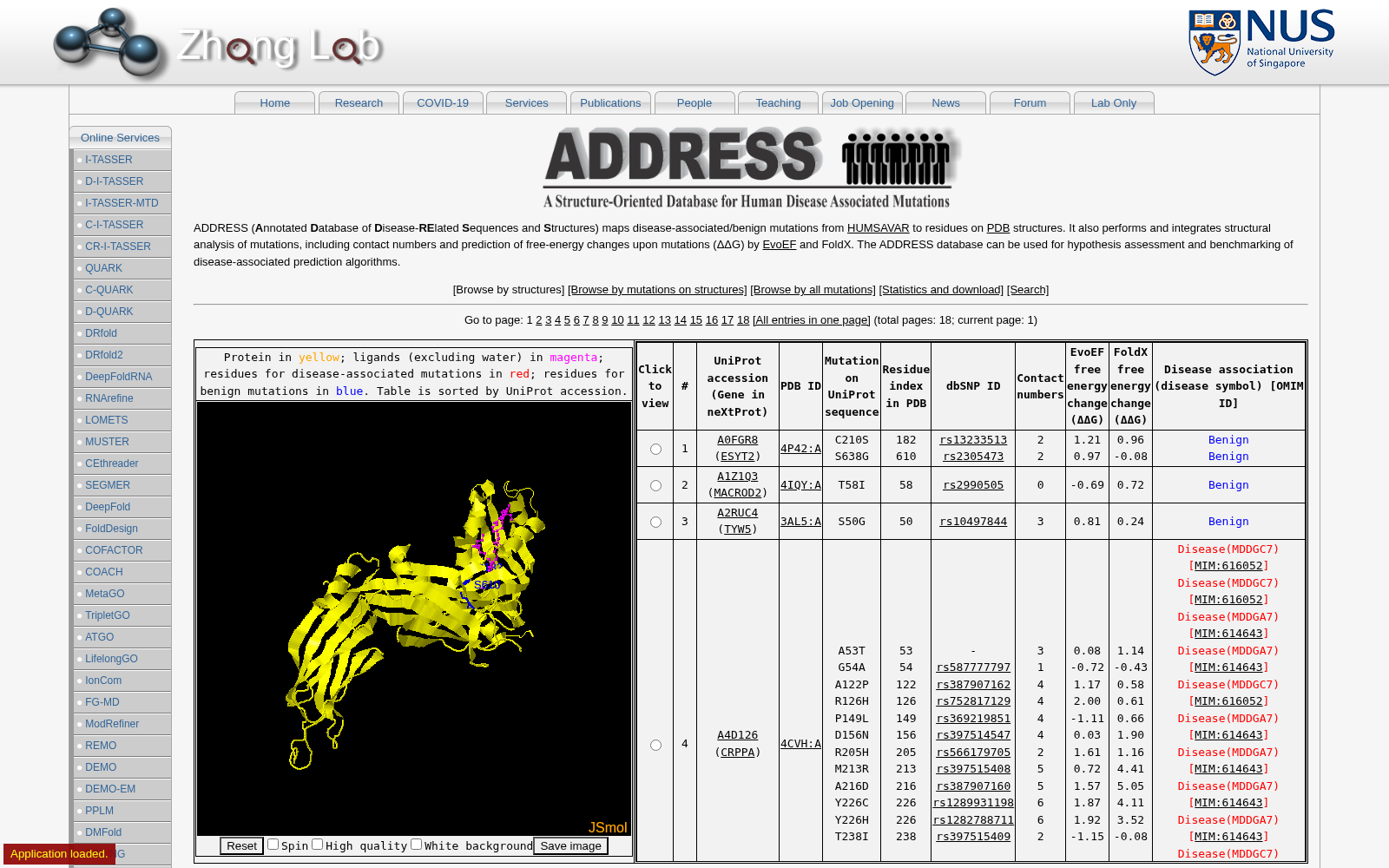Open I-TASSER service link
Image resolution: width=1389 pixels, height=868 pixels.
(109, 160)
